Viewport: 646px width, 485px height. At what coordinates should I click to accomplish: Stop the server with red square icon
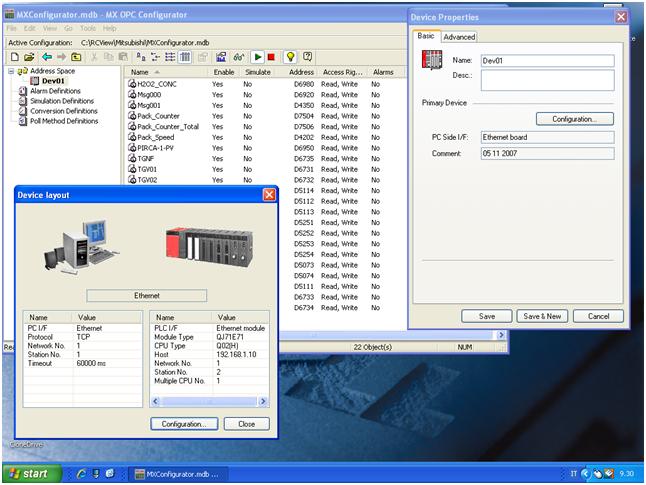click(271, 57)
